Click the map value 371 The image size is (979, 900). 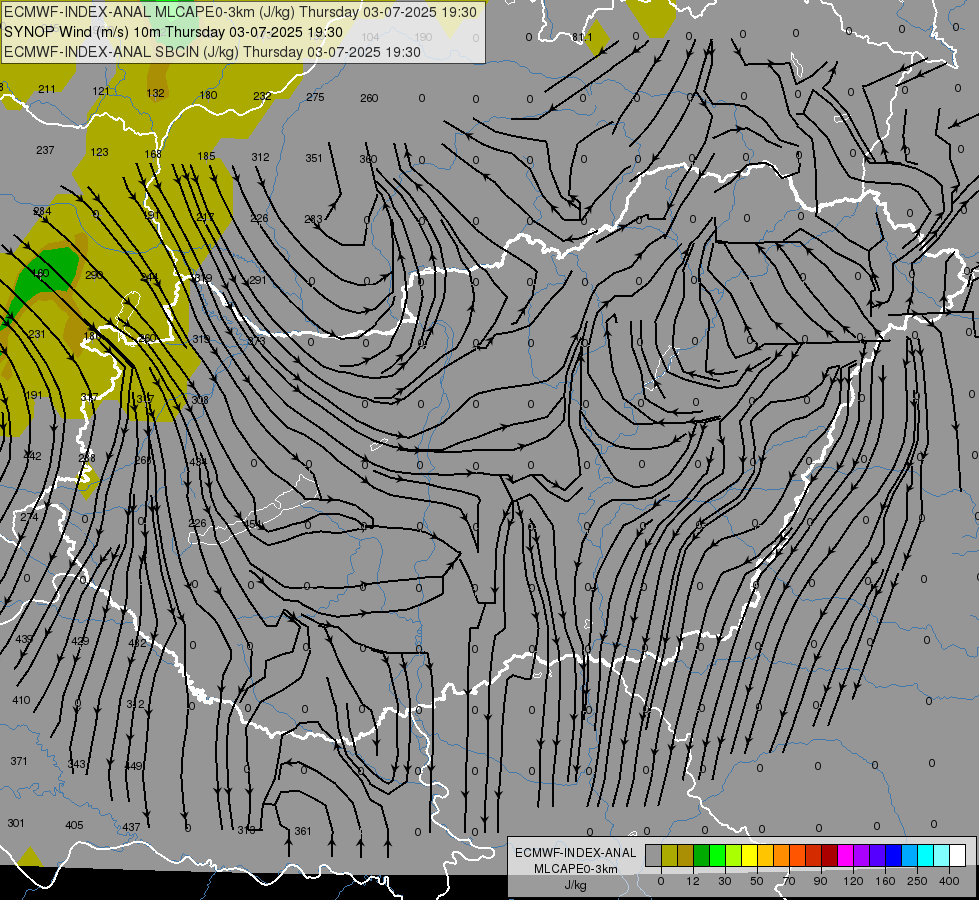tap(19, 761)
